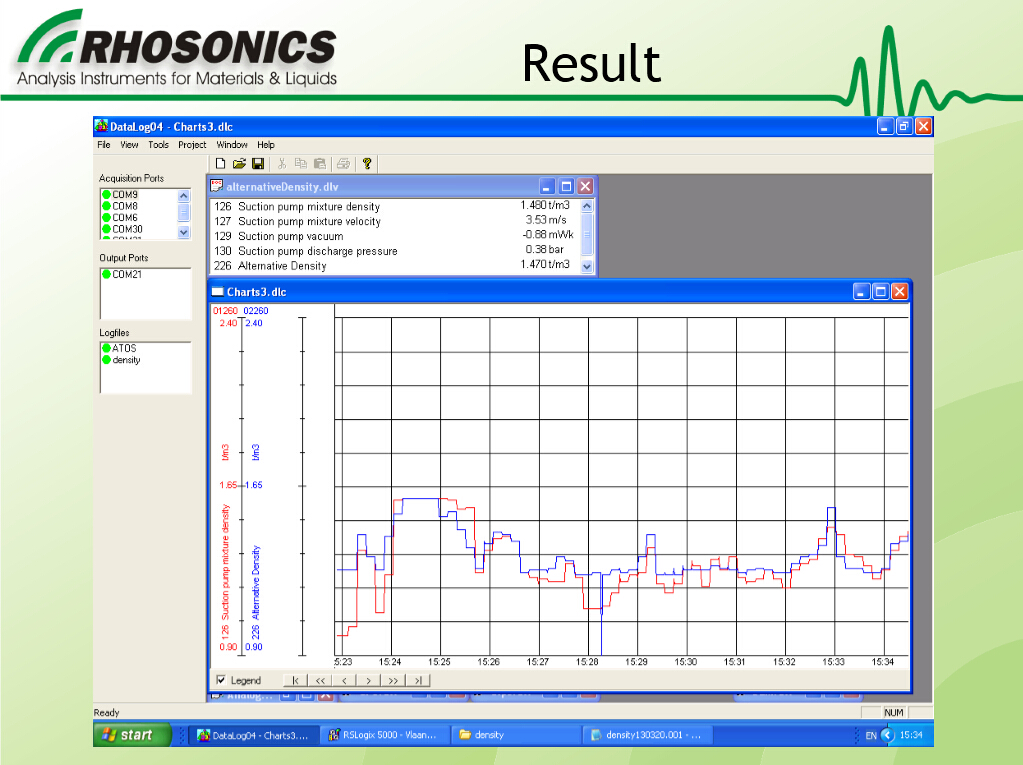The image size is (1023, 765).
Task: Click the Ready status bar text
Action: pyautogui.click(x=106, y=712)
